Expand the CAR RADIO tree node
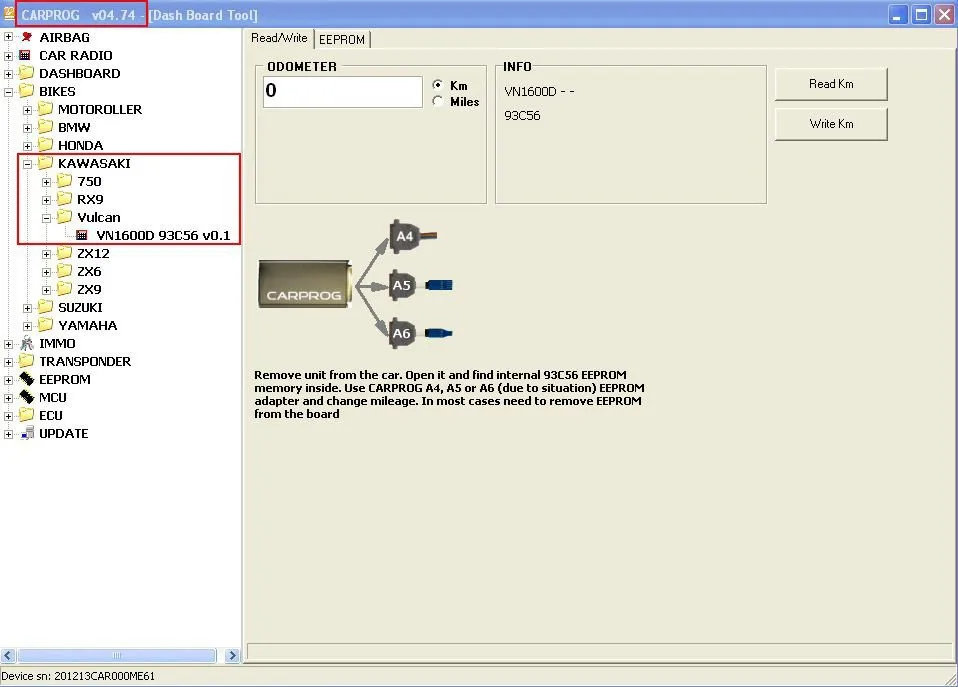This screenshot has height=687, width=958. tap(9, 56)
